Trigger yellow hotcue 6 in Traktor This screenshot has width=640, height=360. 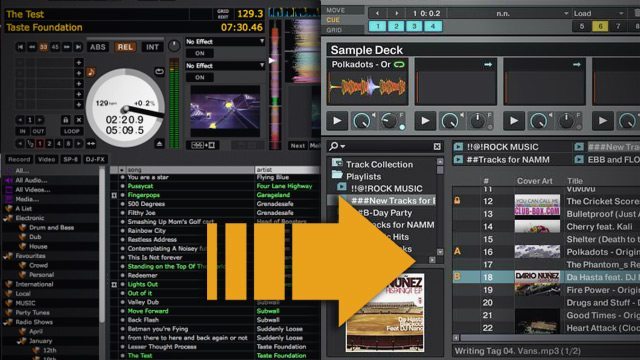click(x=600, y=27)
